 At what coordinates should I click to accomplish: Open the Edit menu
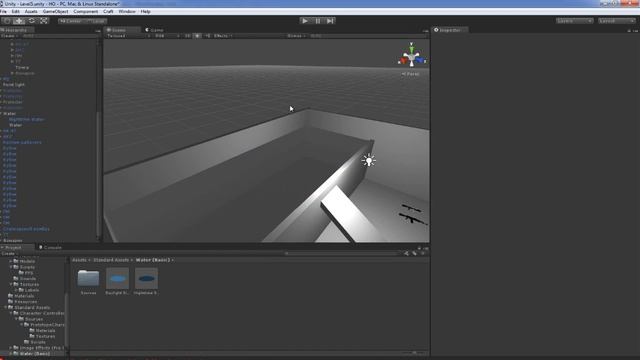(x=16, y=11)
